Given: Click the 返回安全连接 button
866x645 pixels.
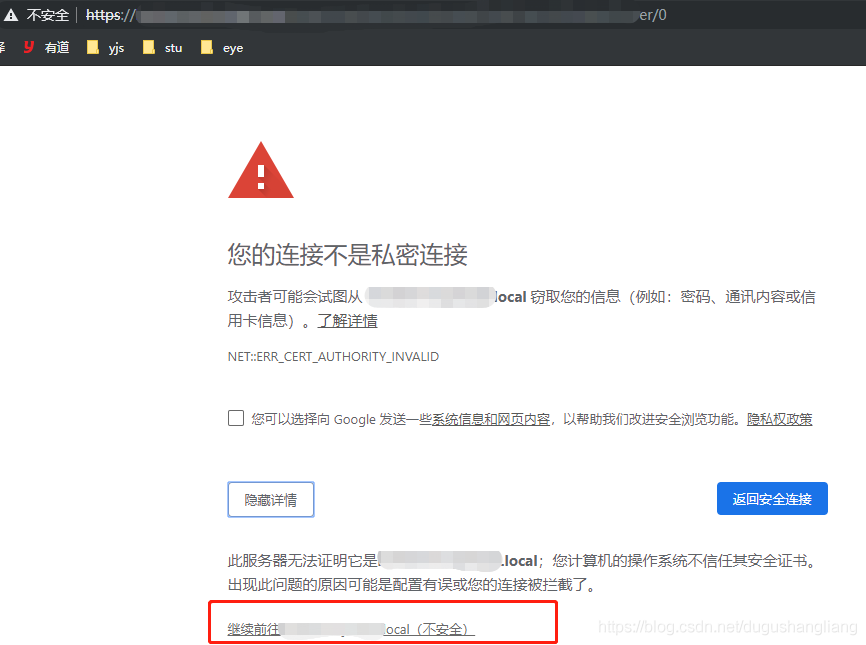Looking at the screenshot, I should pyautogui.click(x=771, y=499).
